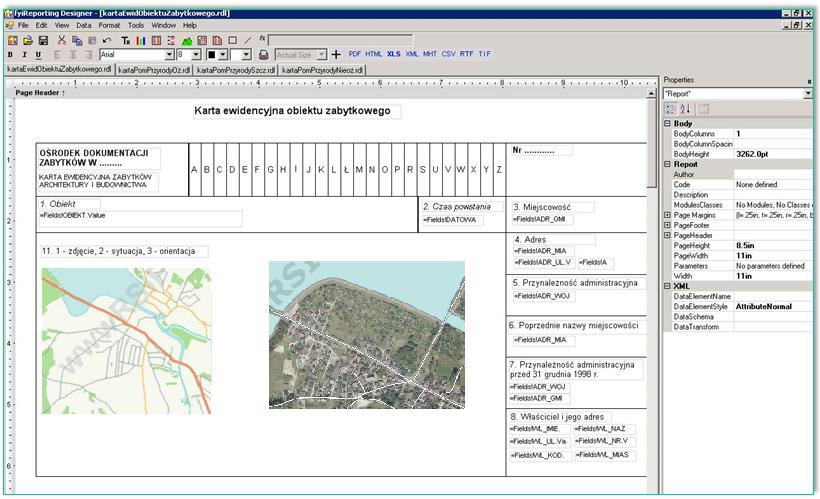Export report as XLS
Viewport: 820px width, 499px height.
(x=394, y=54)
